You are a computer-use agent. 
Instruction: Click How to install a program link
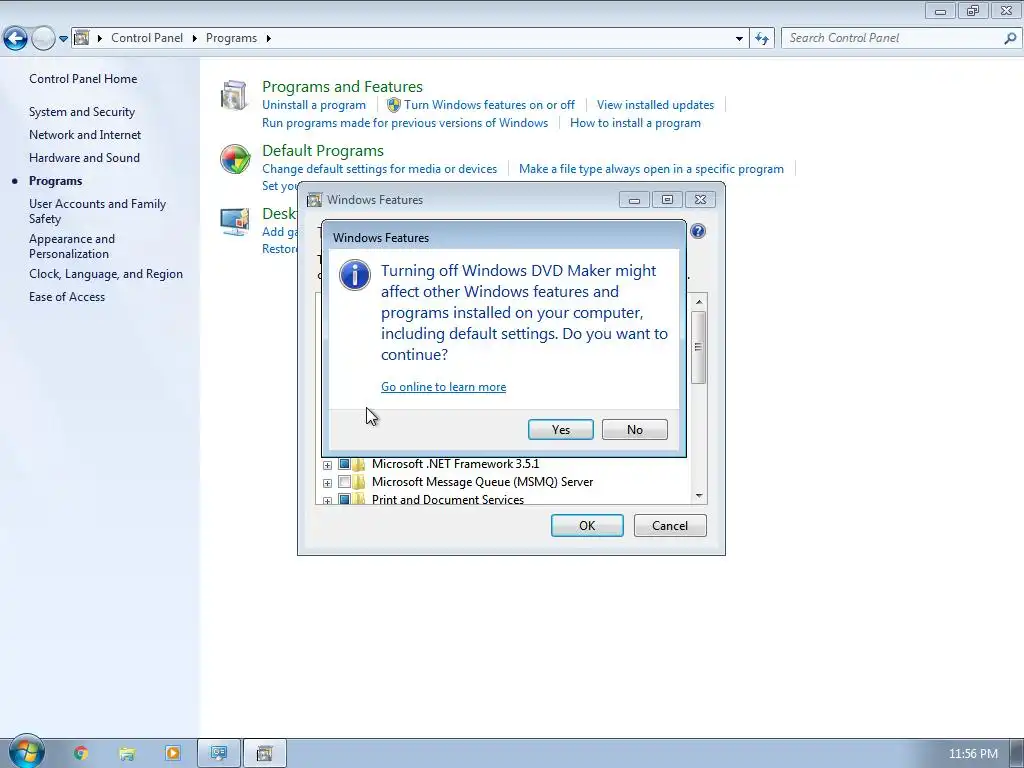[x=635, y=123]
